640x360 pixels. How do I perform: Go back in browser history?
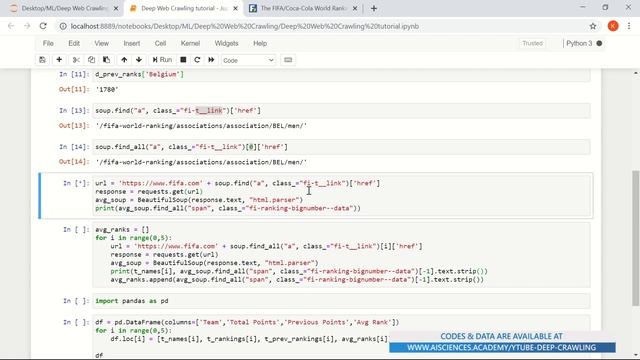point(11,26)
